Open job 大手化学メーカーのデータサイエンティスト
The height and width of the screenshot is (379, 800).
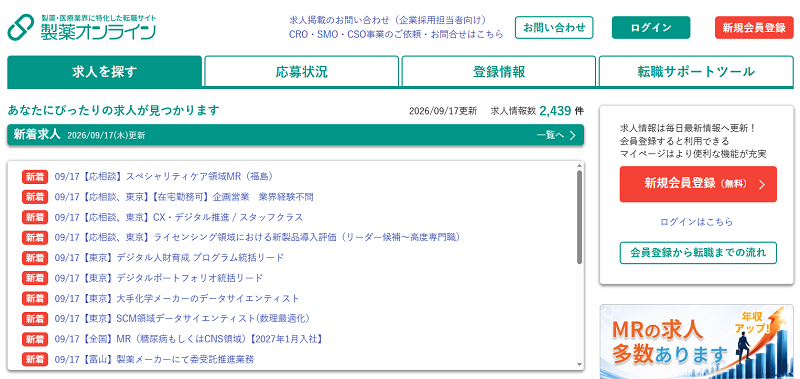[177, 298]
